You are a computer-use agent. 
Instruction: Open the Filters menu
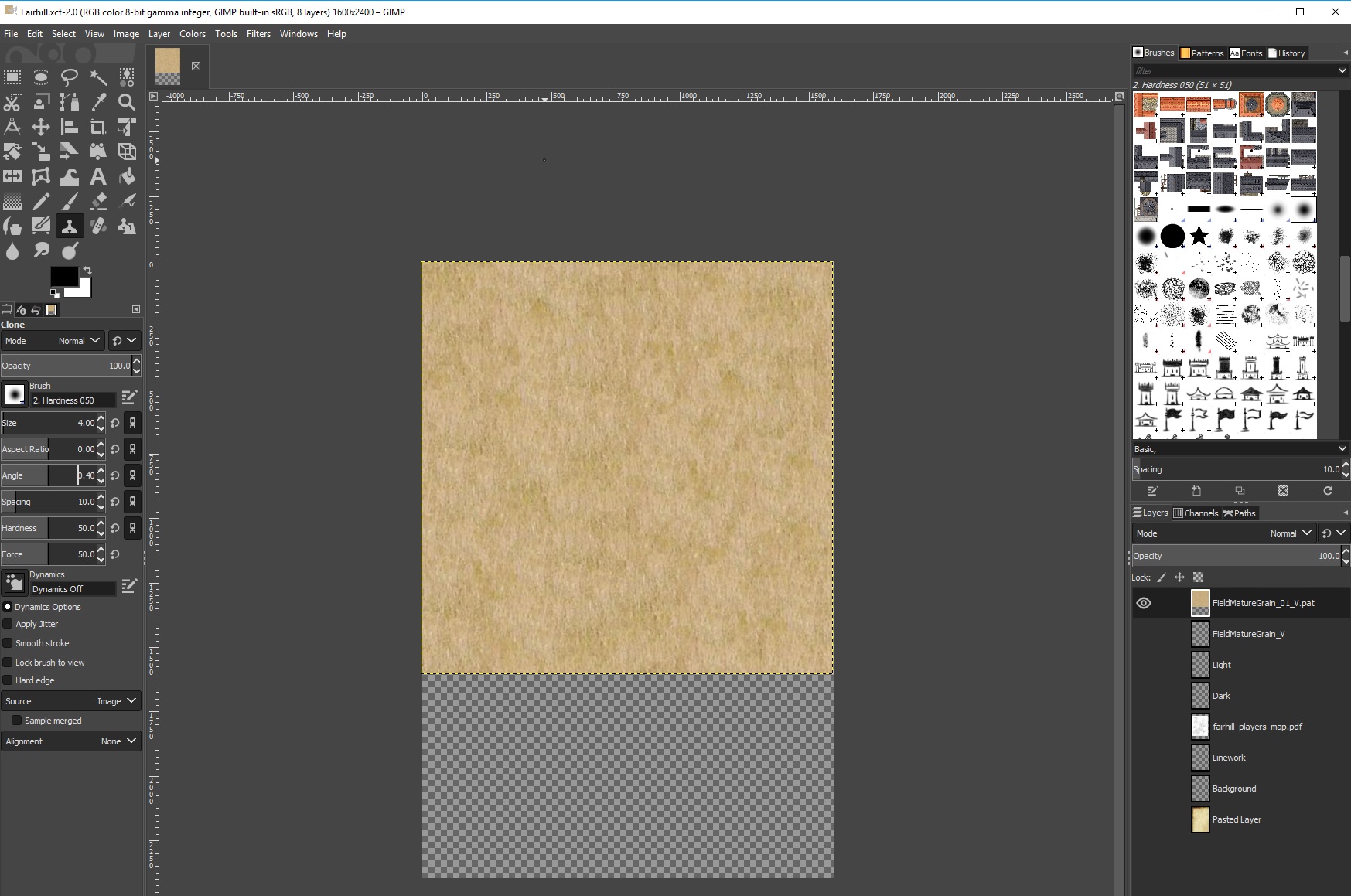[258, 34]
